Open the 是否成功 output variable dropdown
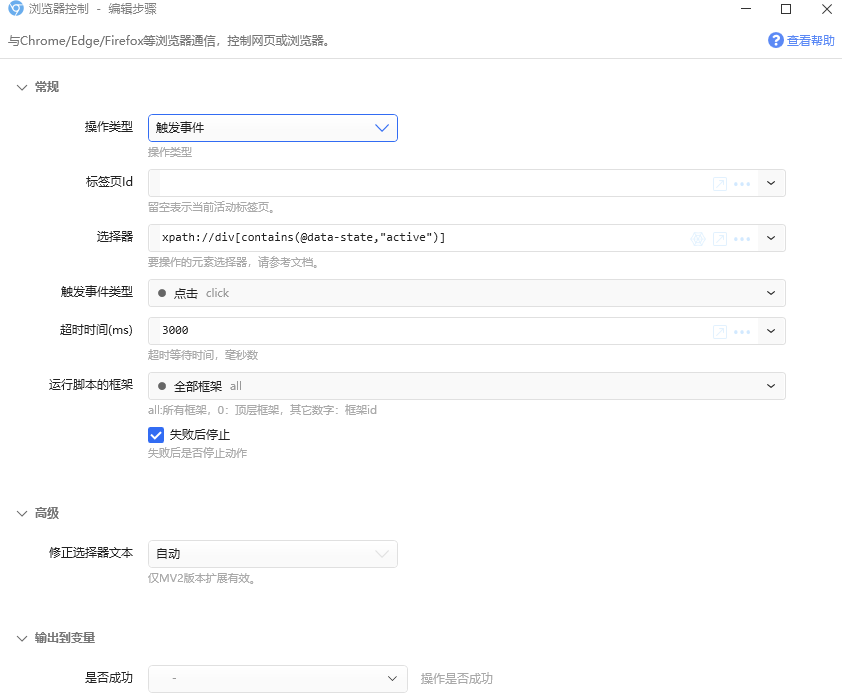This screenshot has width=842, height=697. [x=277, y=679]
